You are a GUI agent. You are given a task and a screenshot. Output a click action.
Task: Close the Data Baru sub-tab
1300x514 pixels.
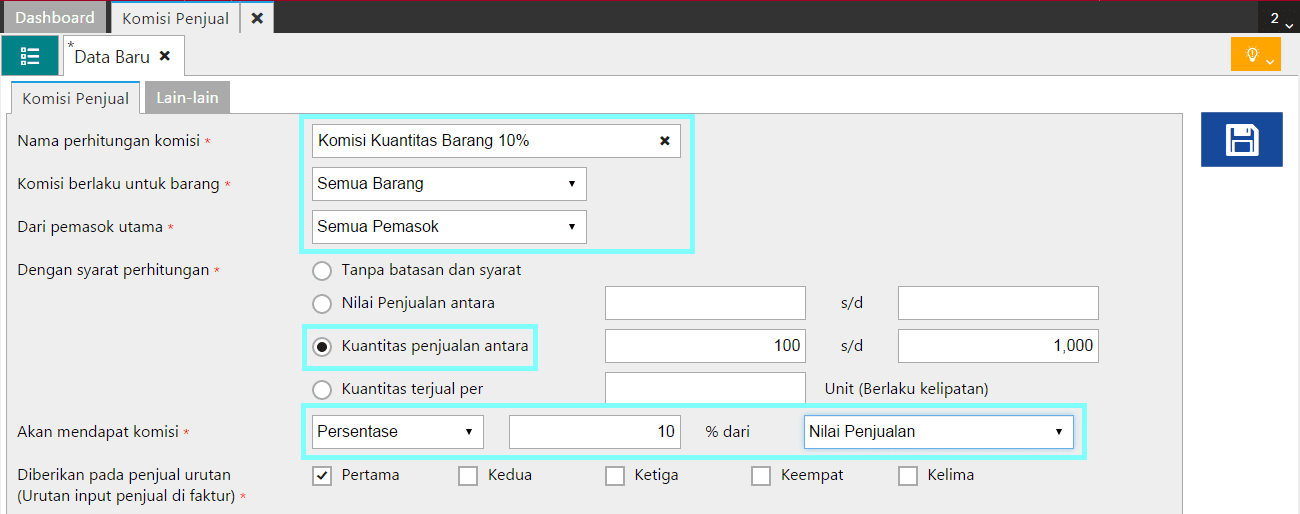tap(165, 56)
